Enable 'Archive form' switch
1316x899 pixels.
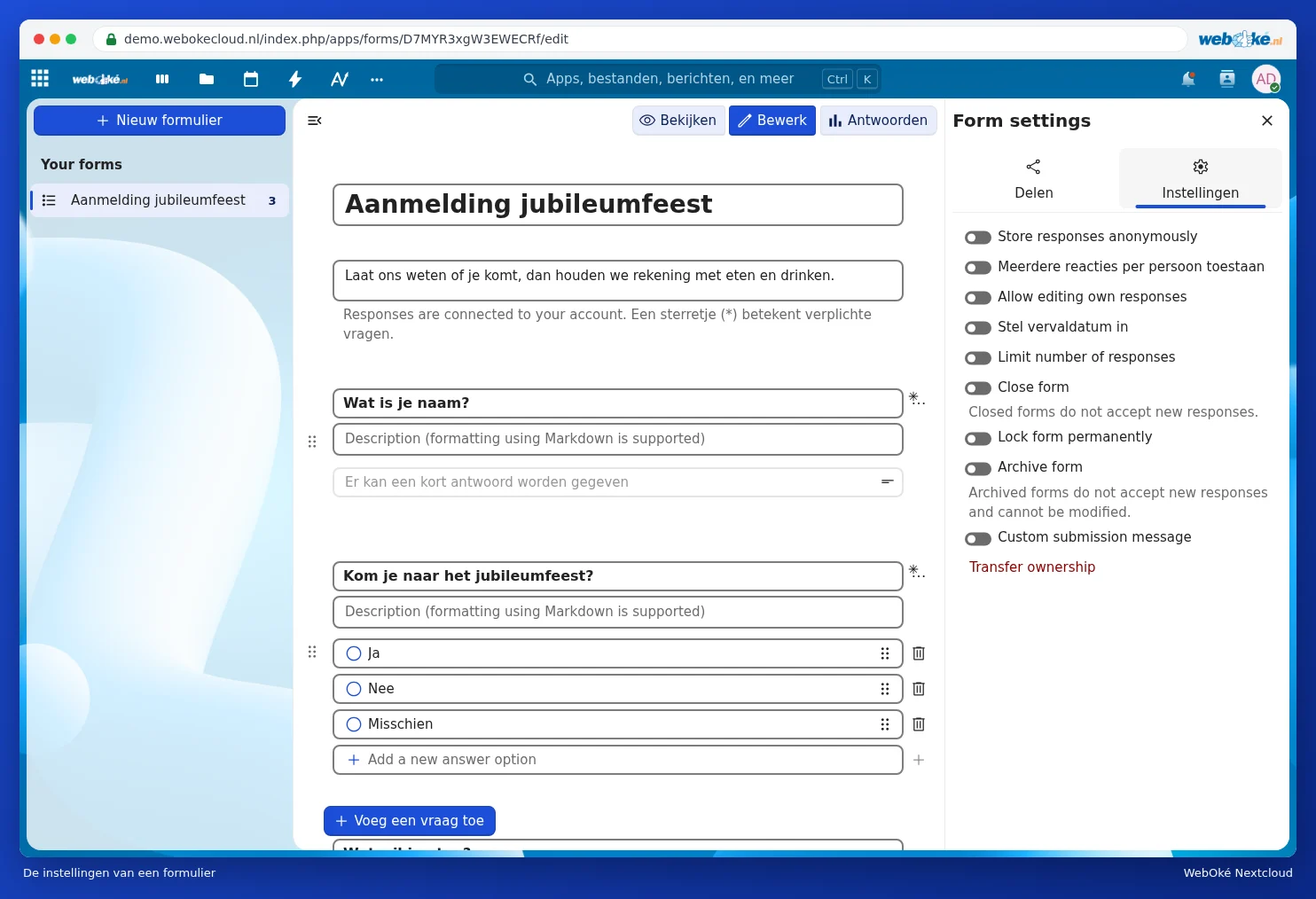pyautogui.click(x=978, y=468)
